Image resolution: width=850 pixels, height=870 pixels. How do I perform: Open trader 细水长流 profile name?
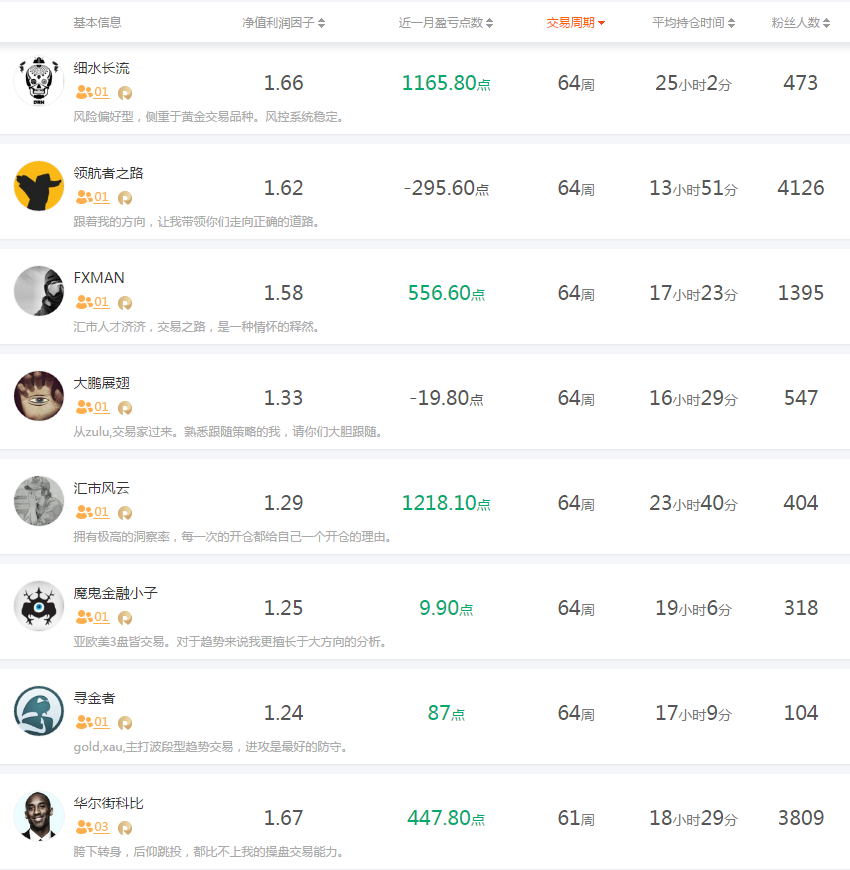coord(102,68)
